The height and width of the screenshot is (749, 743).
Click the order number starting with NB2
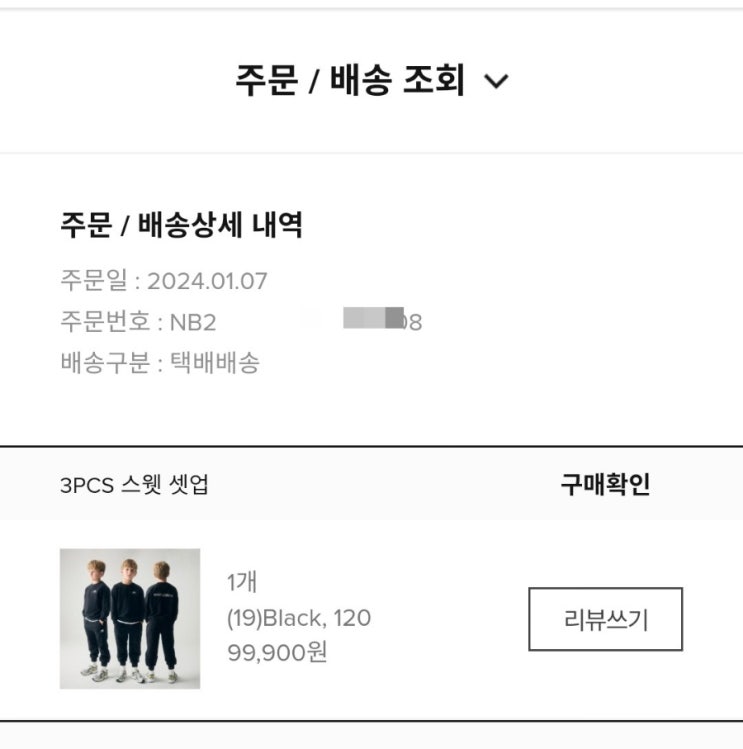click(189, 322)
